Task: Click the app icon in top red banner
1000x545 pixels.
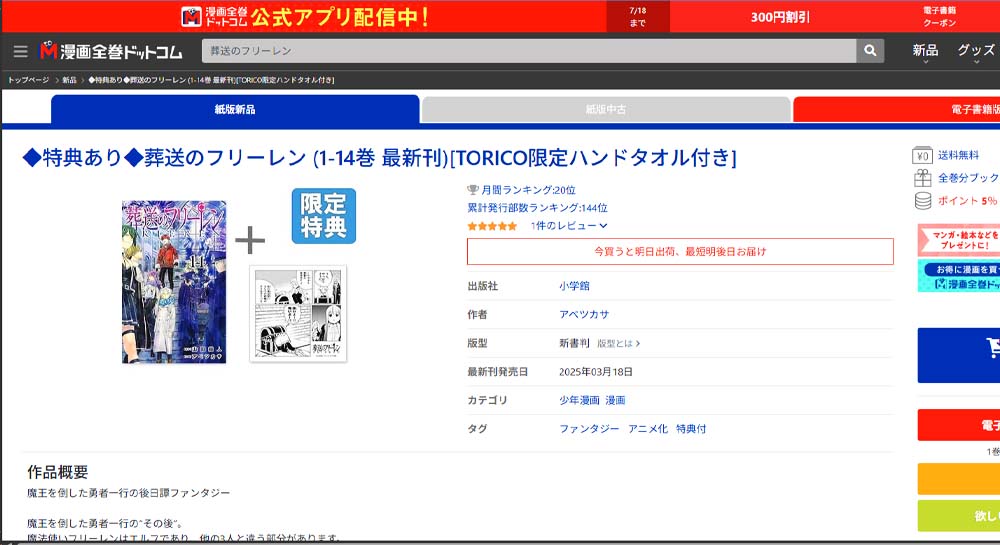Action: pyautogui.click(x=191, y=17)
